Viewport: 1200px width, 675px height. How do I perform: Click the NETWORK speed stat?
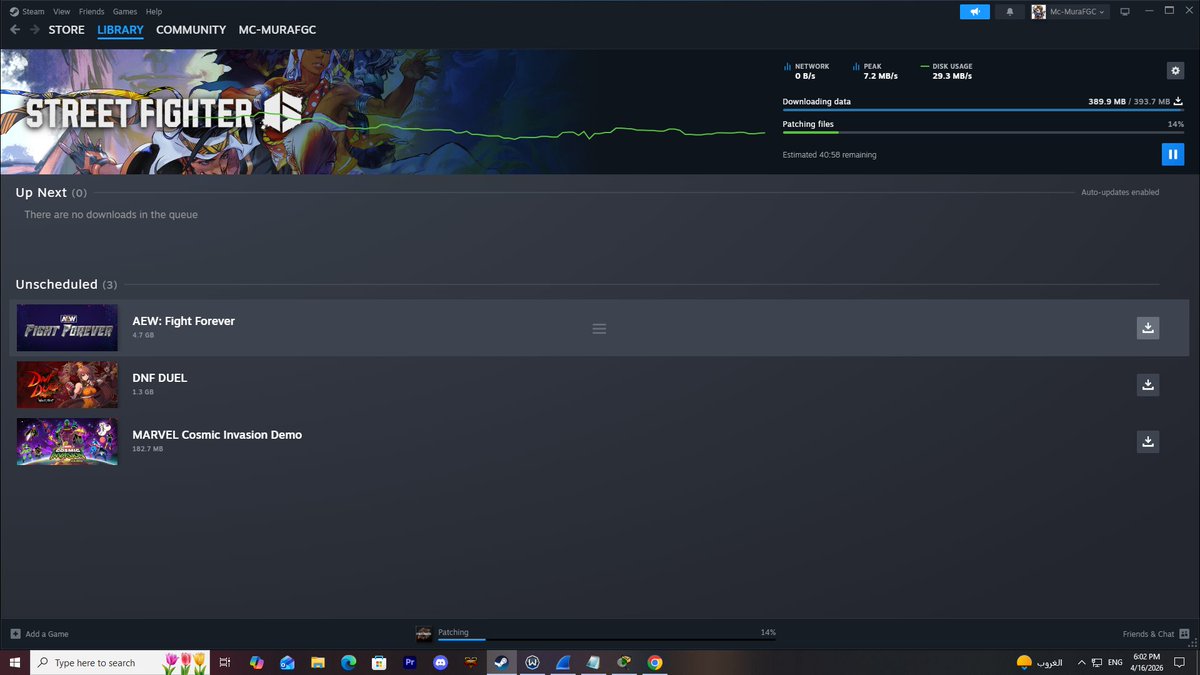click(x=807, y=71)
